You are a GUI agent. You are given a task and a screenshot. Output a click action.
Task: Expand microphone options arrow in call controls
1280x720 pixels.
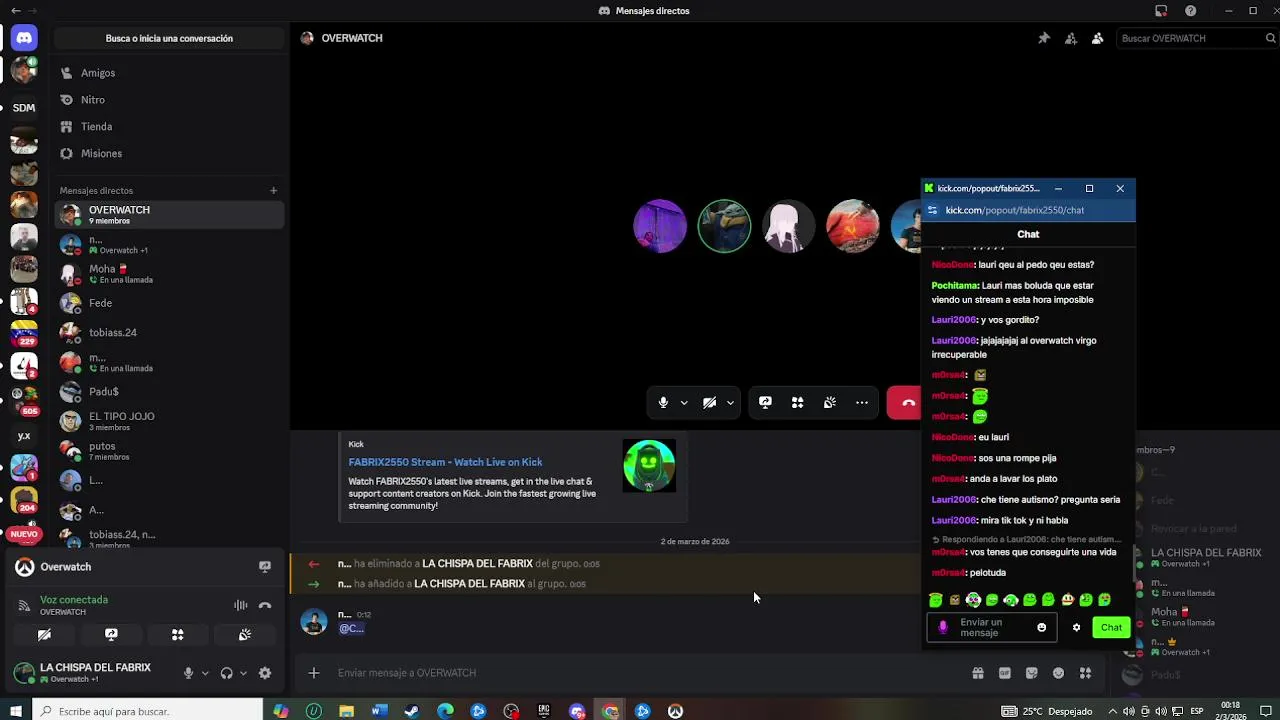pyautogui.click(x=684, y=402)
